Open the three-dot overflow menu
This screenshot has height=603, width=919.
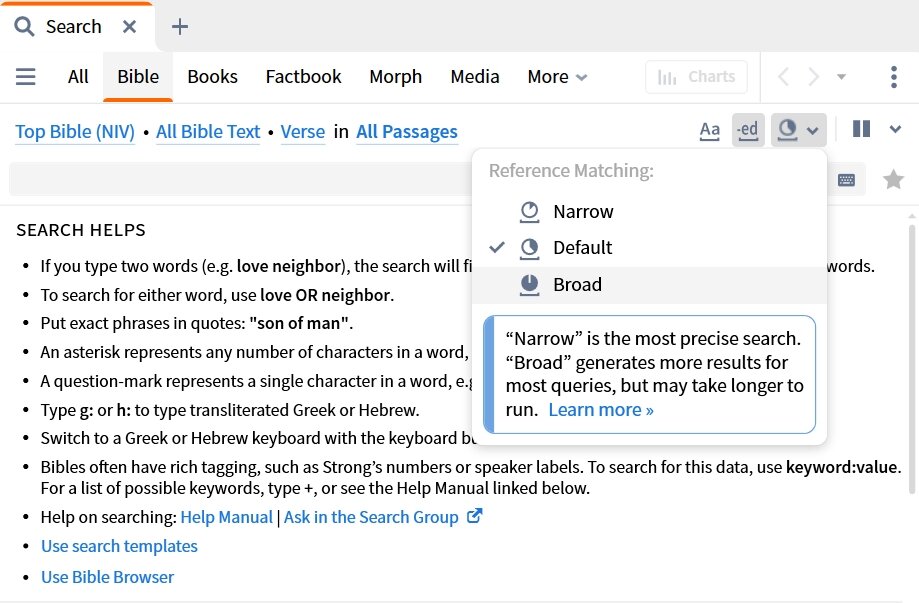pyautogui.click(x=894, y=77)
